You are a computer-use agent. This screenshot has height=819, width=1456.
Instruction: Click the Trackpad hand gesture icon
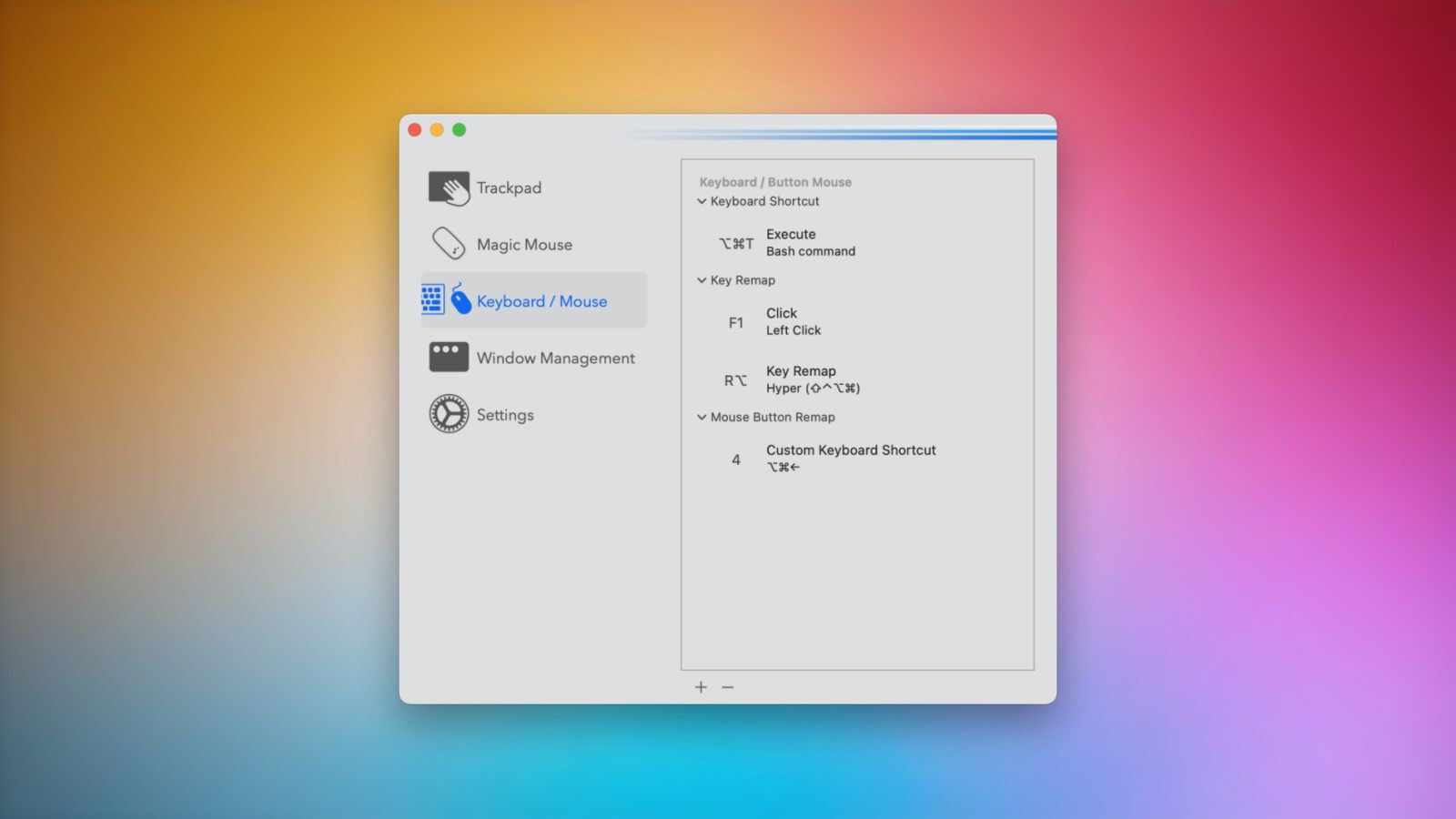pyautogui.click(x=449, y=188)
